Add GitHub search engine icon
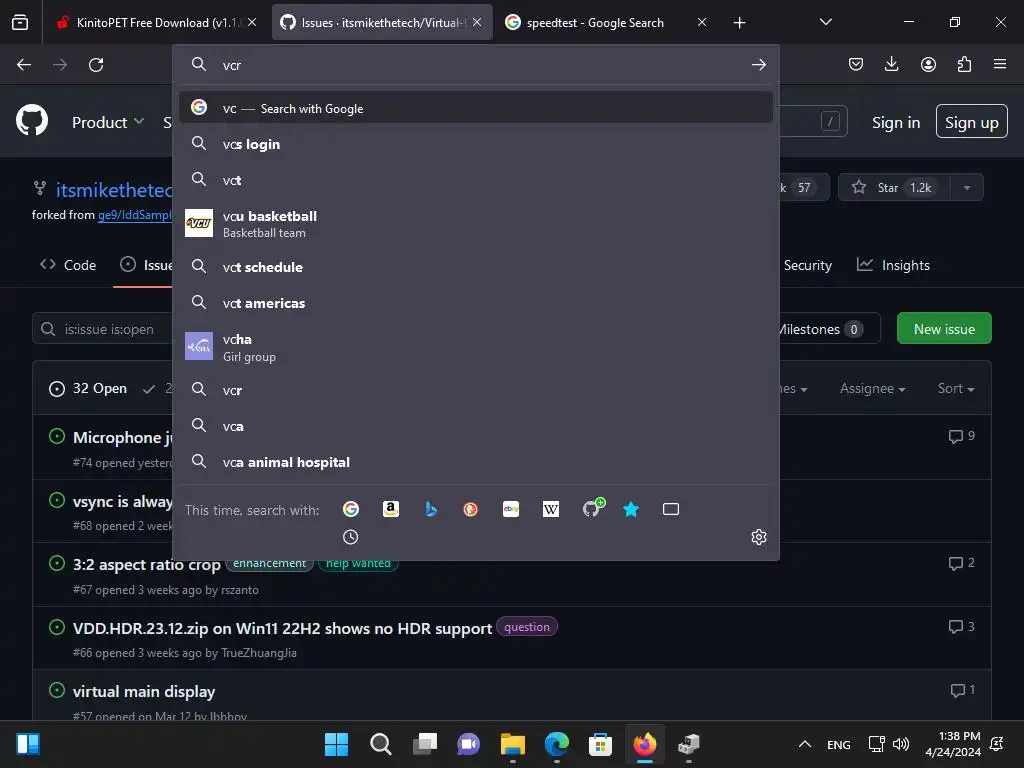The height and width of the screenshot is (768, 1024). (x=592, y=508)
